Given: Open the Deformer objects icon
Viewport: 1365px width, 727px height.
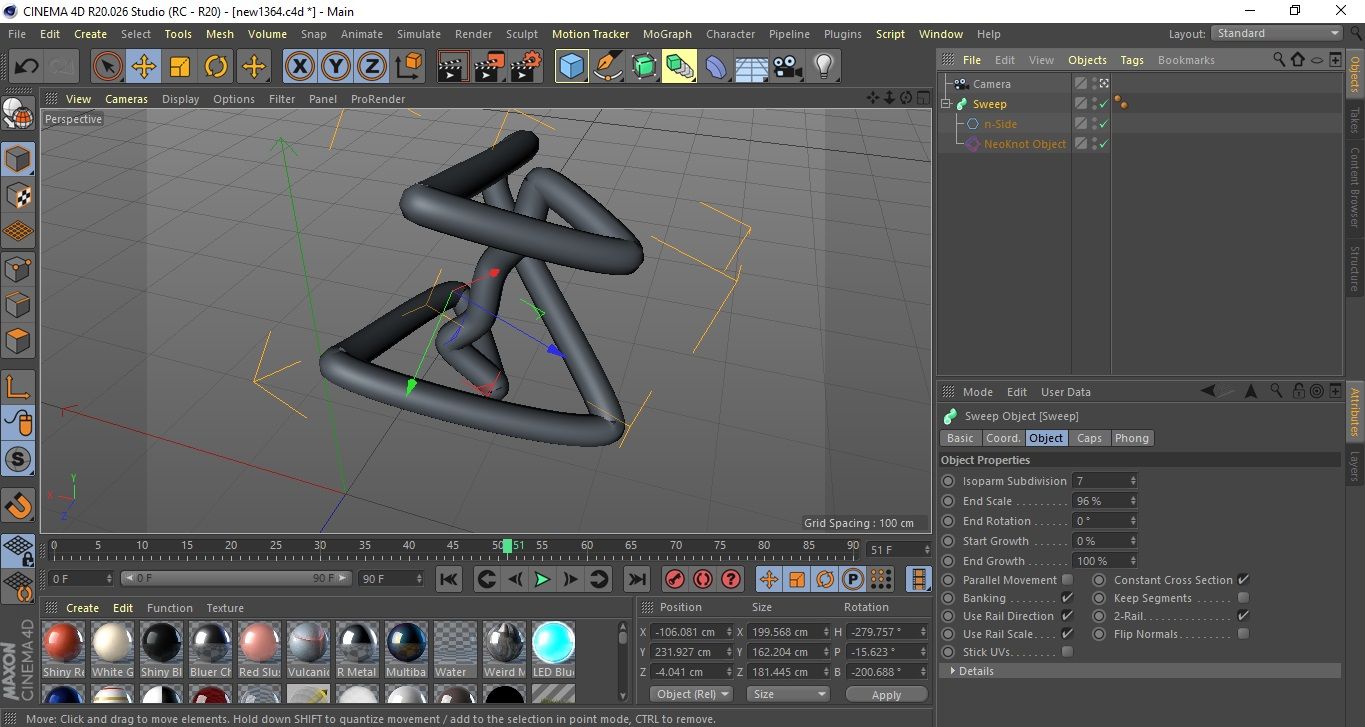Looking at the screenshot, I should coord(715,67).
